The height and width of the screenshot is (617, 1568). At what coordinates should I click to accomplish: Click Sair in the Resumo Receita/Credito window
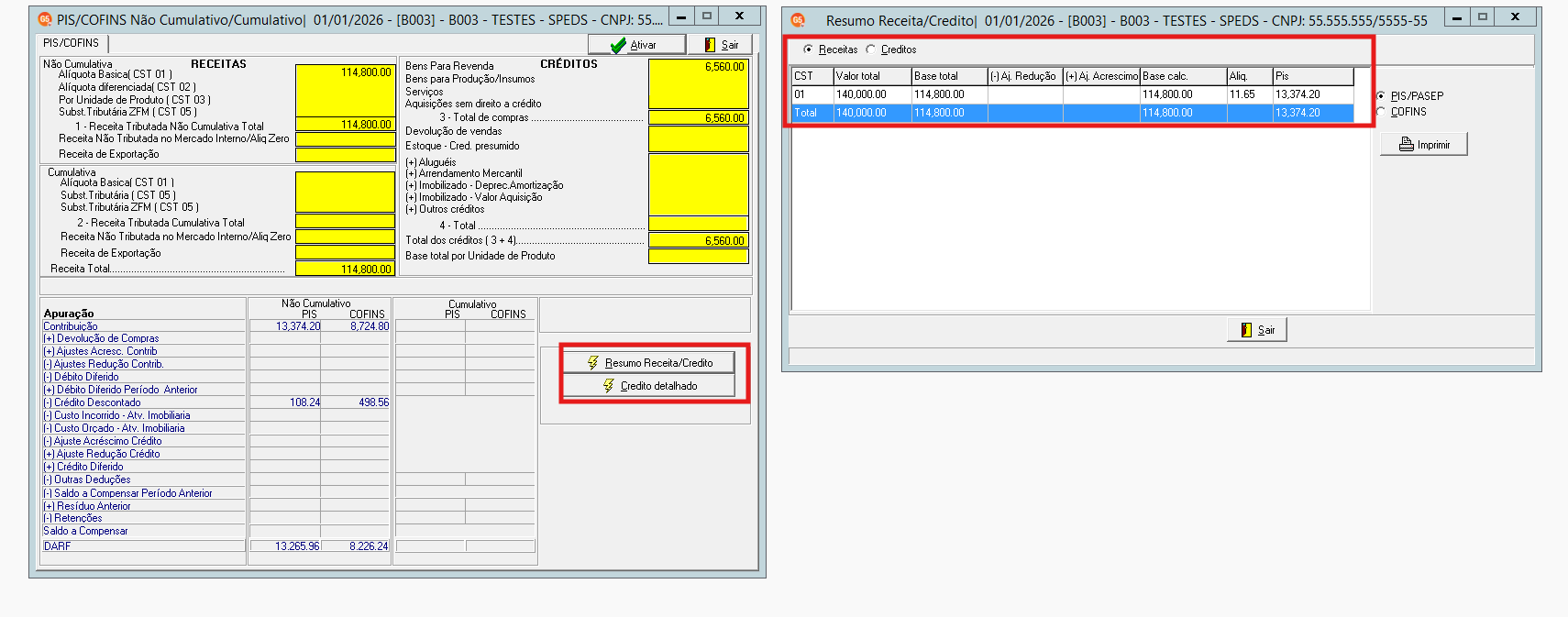click(1257, 330)
